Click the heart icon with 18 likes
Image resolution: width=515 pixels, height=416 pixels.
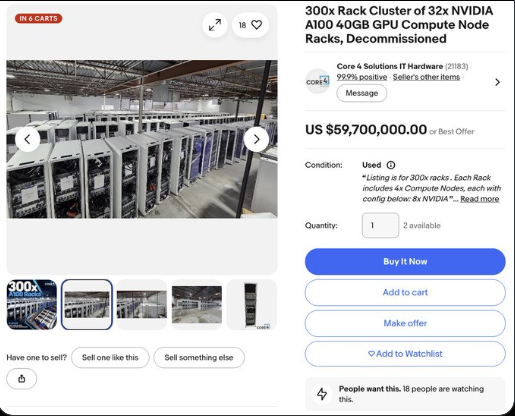click(250, 25)
